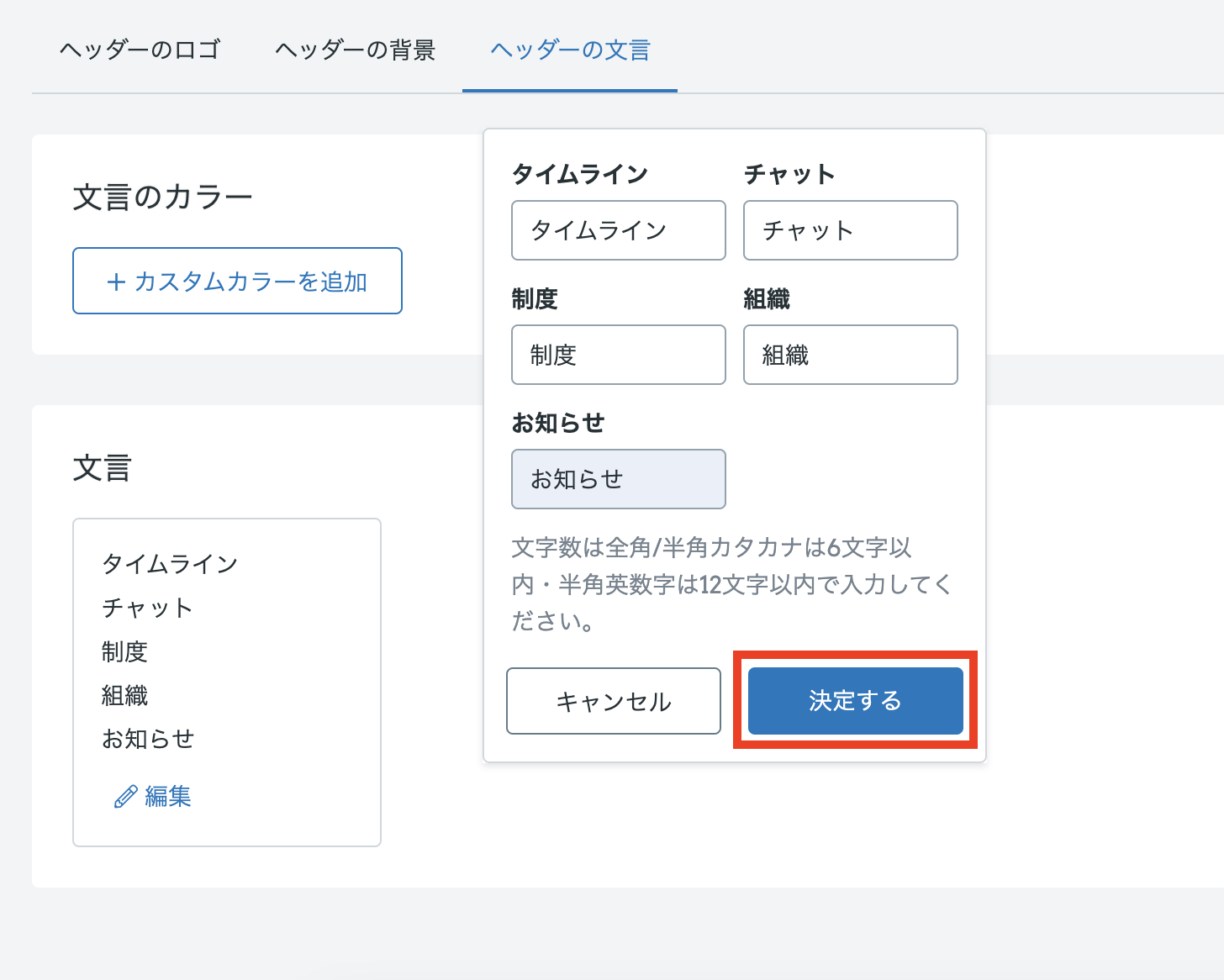This screenshot has width=1224, height=980.
Task: Click チャット in the 文言 list
Action: pyautogui.click(x=147, y=608)
